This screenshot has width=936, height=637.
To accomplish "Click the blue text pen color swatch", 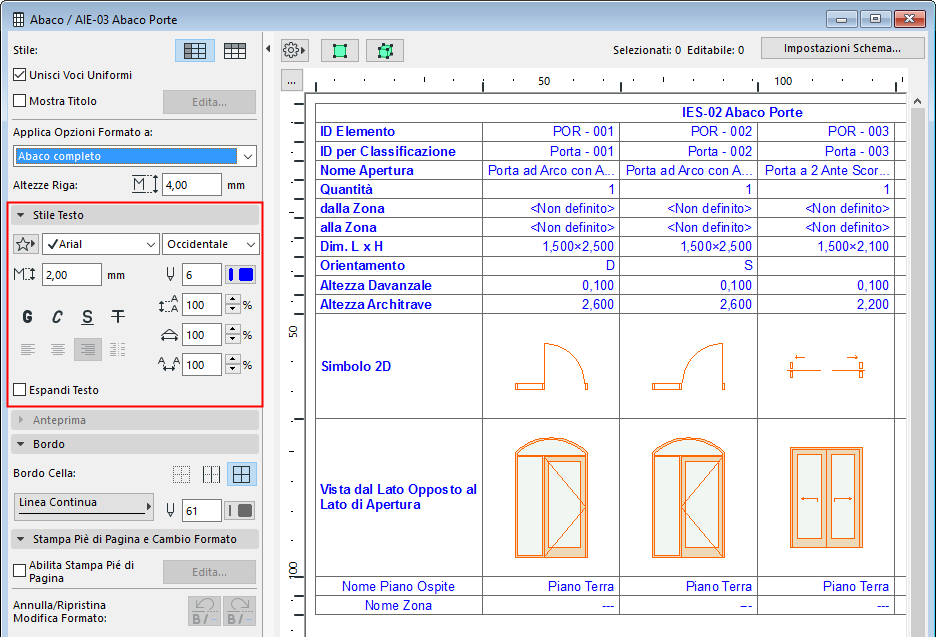I will 241,274.
